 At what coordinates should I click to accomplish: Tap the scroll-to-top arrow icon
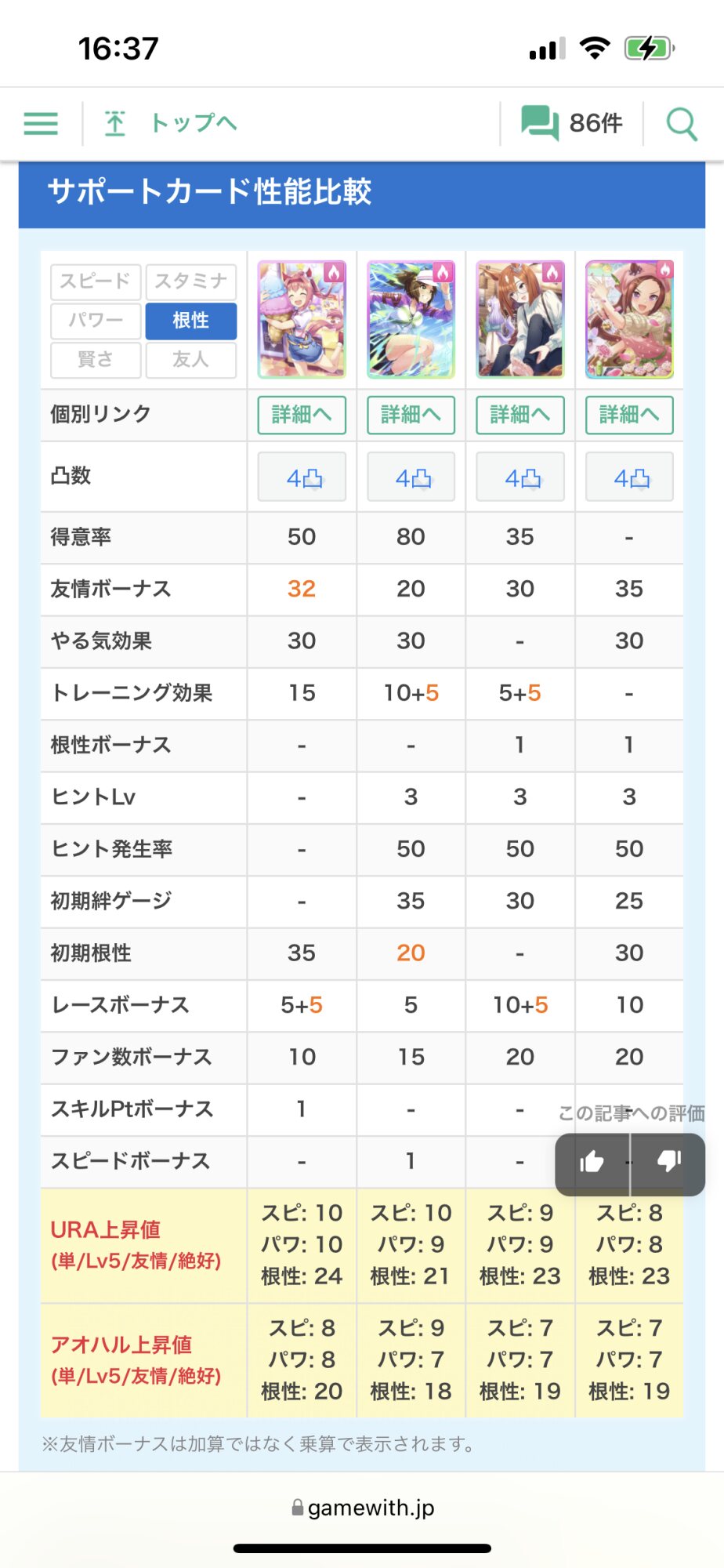click(x=115, y=124)
